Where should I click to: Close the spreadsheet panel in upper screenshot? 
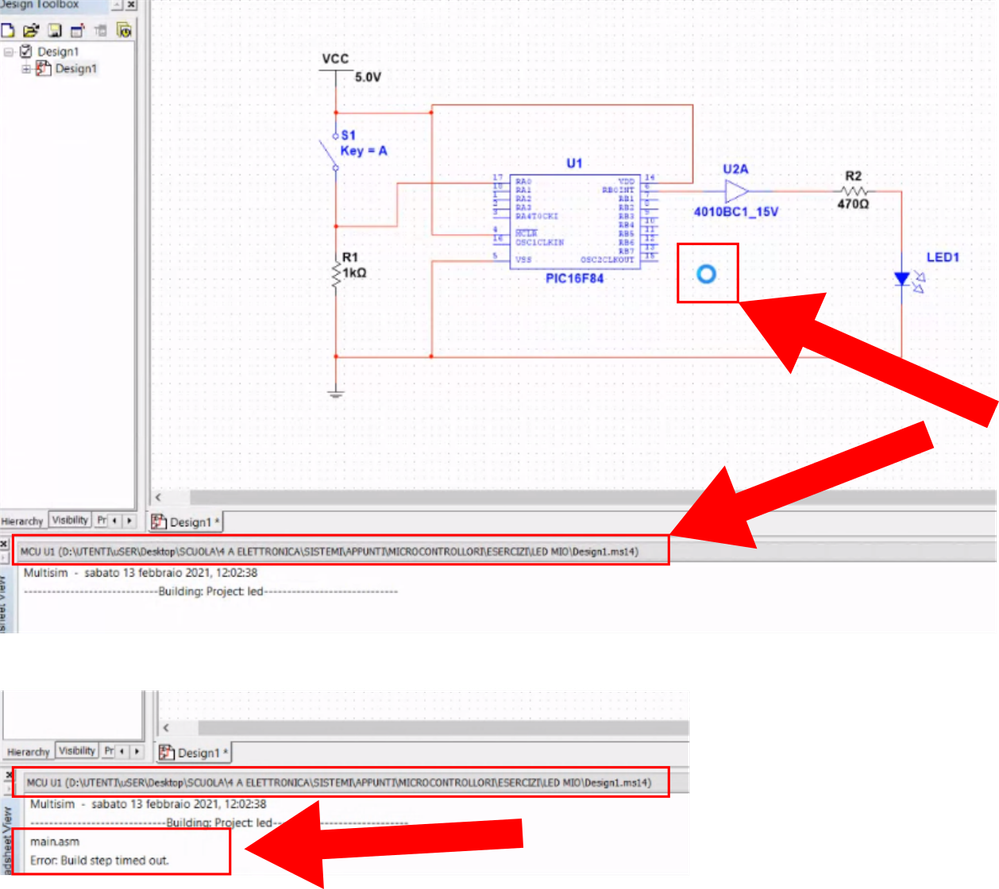pos(4,544)
